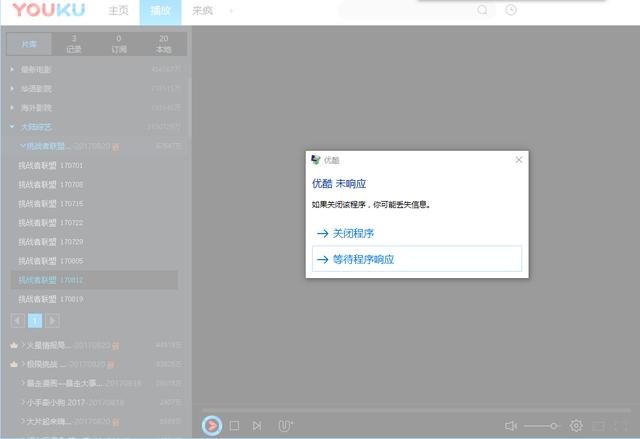Screen dimensions: 640x439
Task: Skip to next video button
Action: (257, 426)
